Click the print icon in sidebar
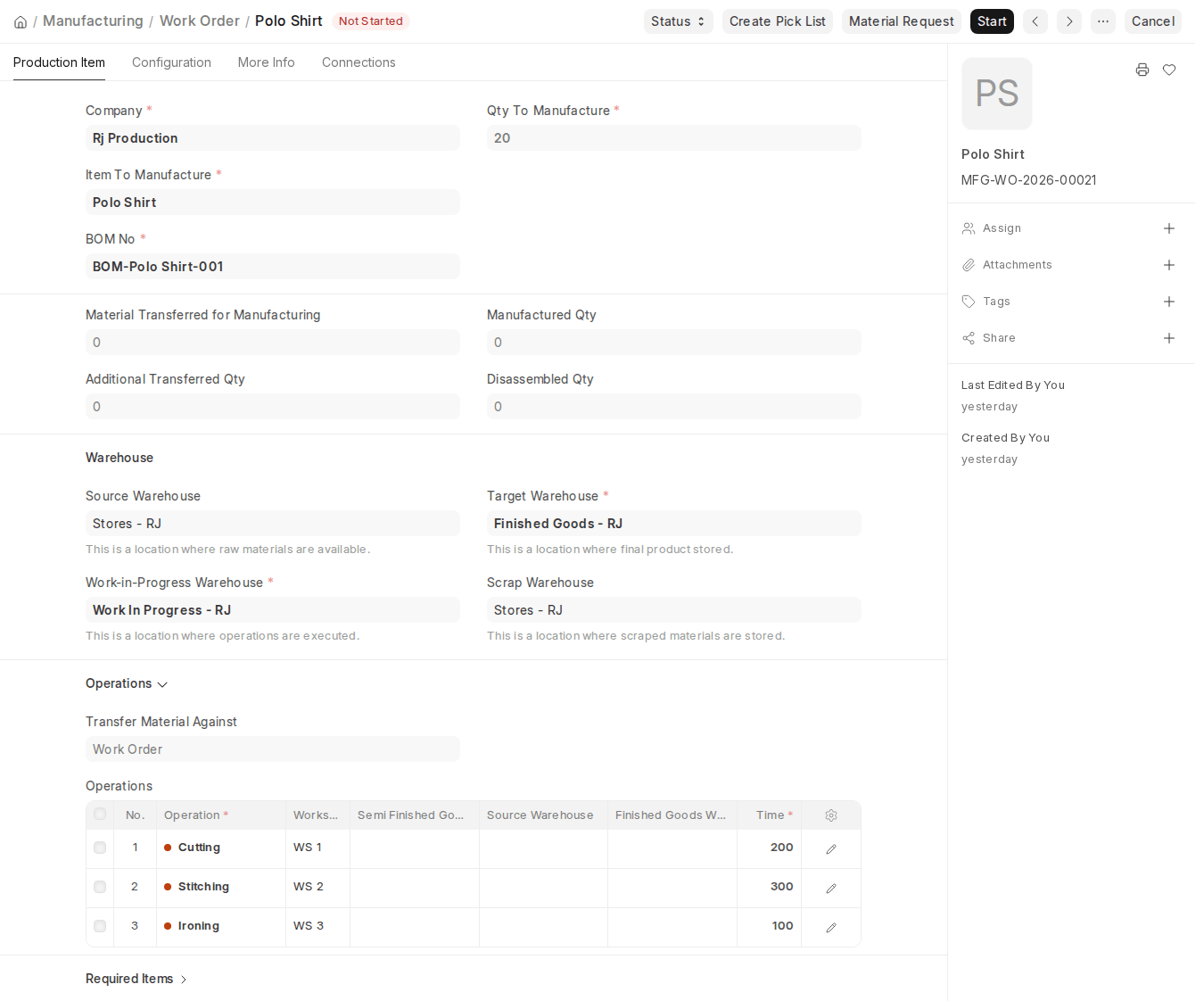The width and height of the screenshot is (1204, 1001). click(1142, 70)
